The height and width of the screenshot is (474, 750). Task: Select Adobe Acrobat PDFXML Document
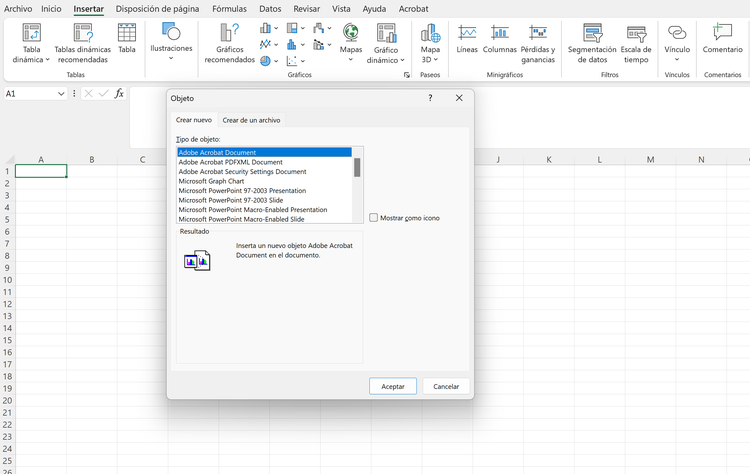(265, 162)
